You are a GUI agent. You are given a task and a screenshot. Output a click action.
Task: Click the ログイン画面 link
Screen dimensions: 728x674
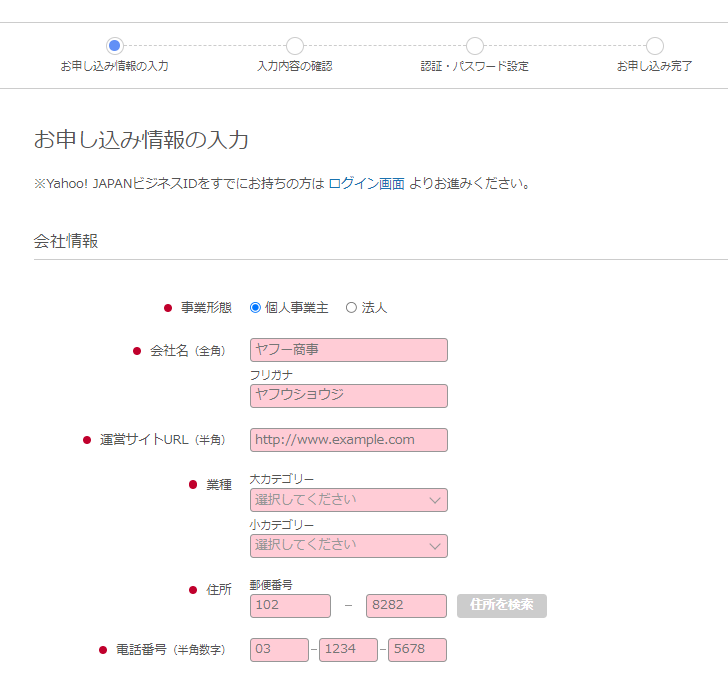366,184
